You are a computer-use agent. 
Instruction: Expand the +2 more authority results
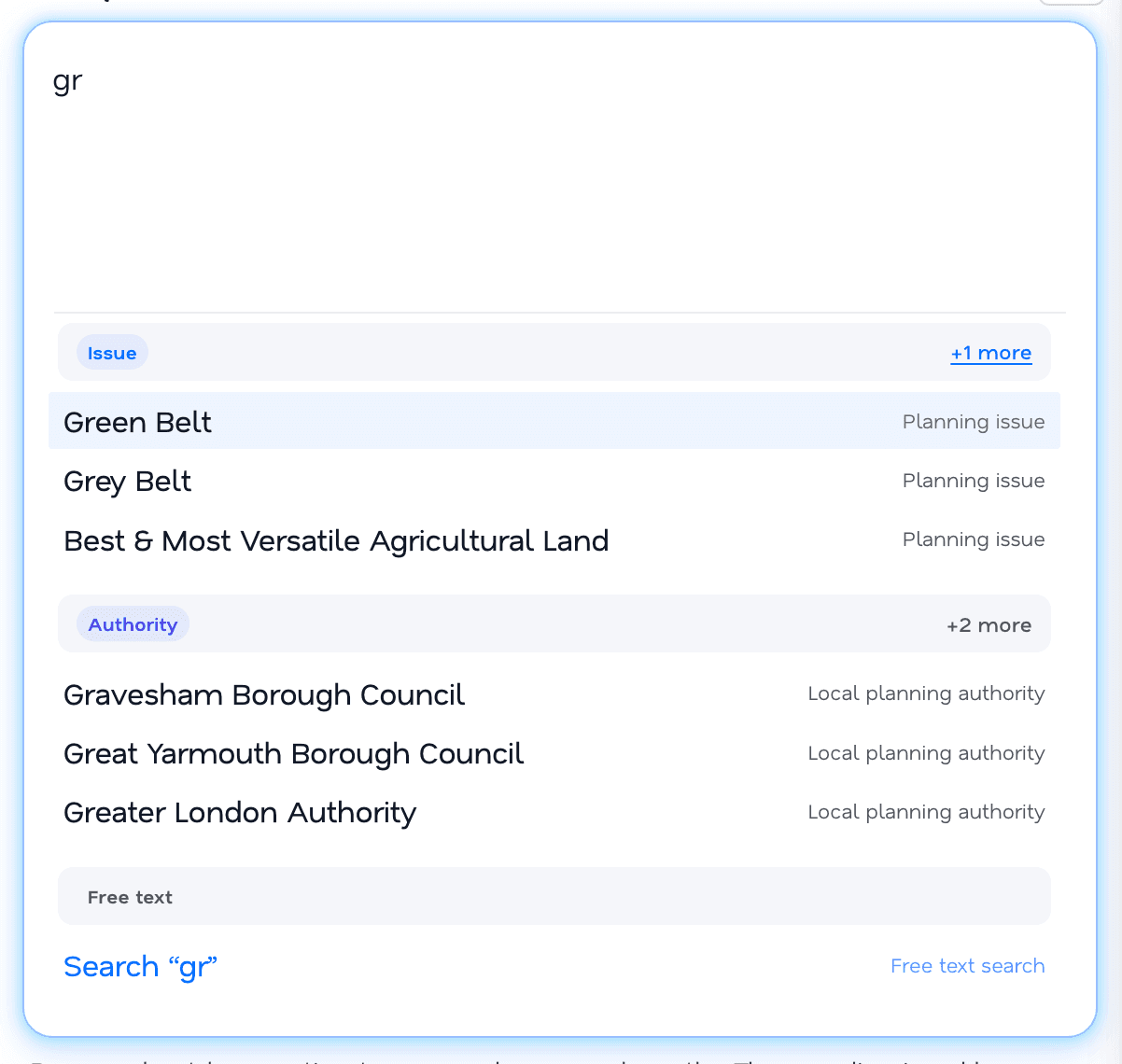tap(989, 624)
